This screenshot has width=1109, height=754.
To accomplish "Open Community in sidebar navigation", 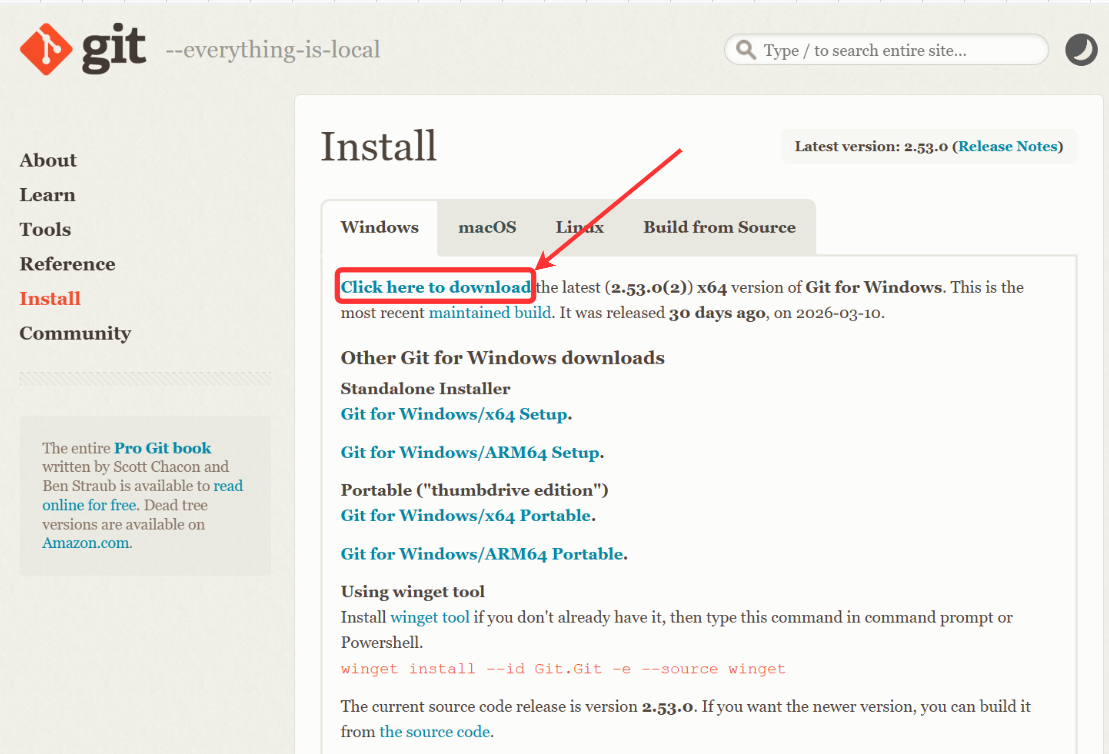I will 76,334.
